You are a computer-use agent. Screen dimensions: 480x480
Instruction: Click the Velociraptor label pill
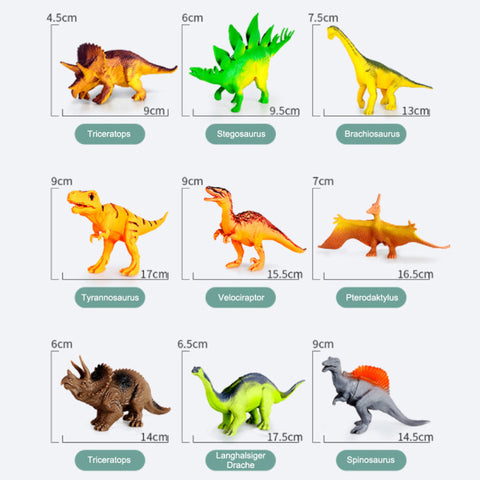click(x=241, y=297)
